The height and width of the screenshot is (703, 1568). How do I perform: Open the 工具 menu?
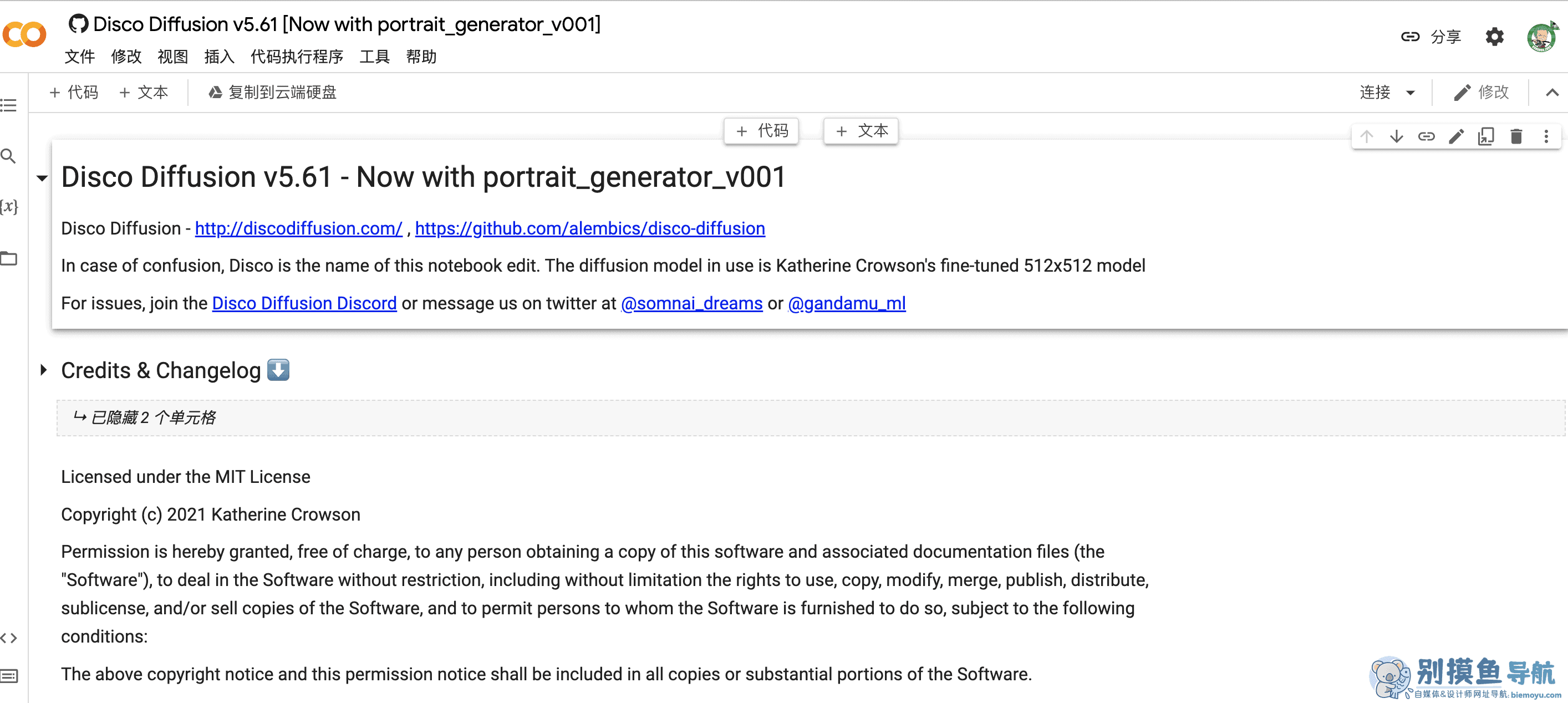click(374, 57)
